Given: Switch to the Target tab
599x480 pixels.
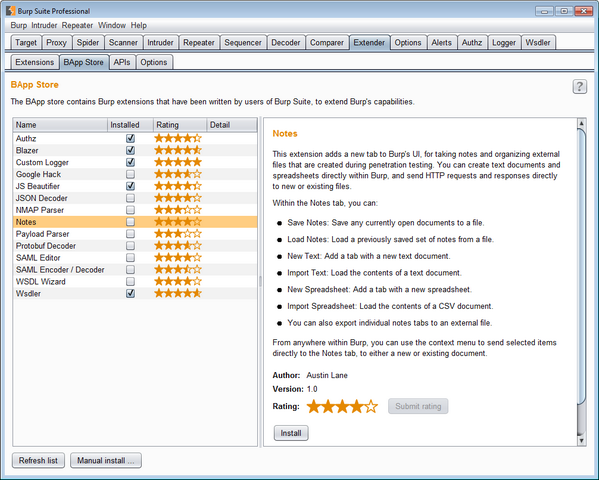Looking at the screenshot, I should pyautogui.click(x=26, y=42).
